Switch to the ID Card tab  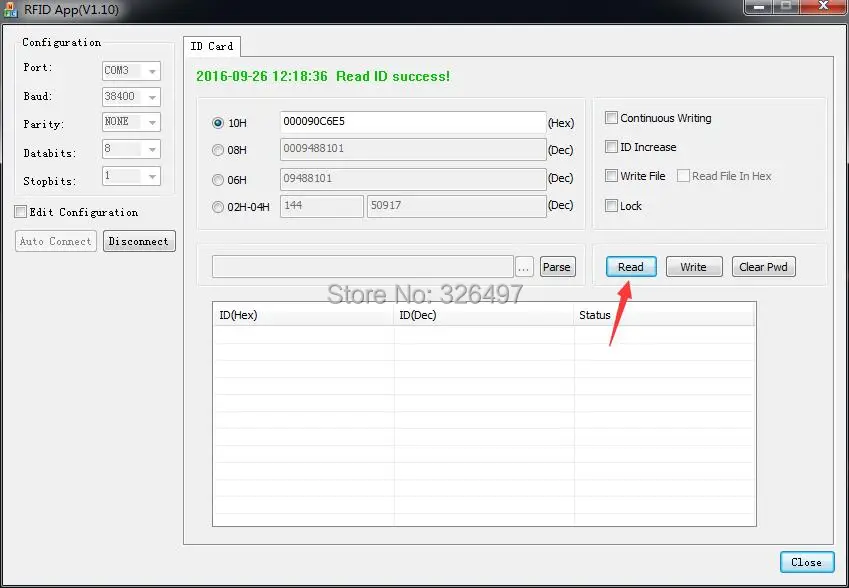coord(212,46)
